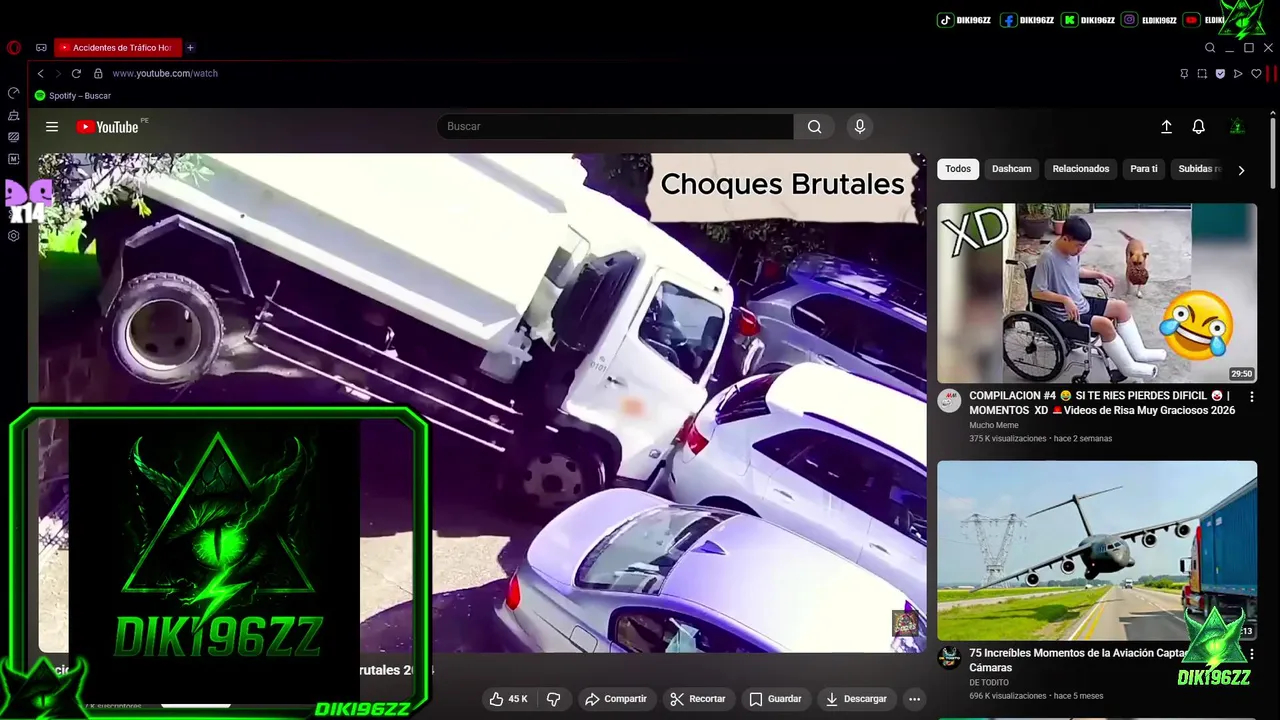Open a new browser tab with the plus
The image size is (1280, 720).
click(190, 47)
